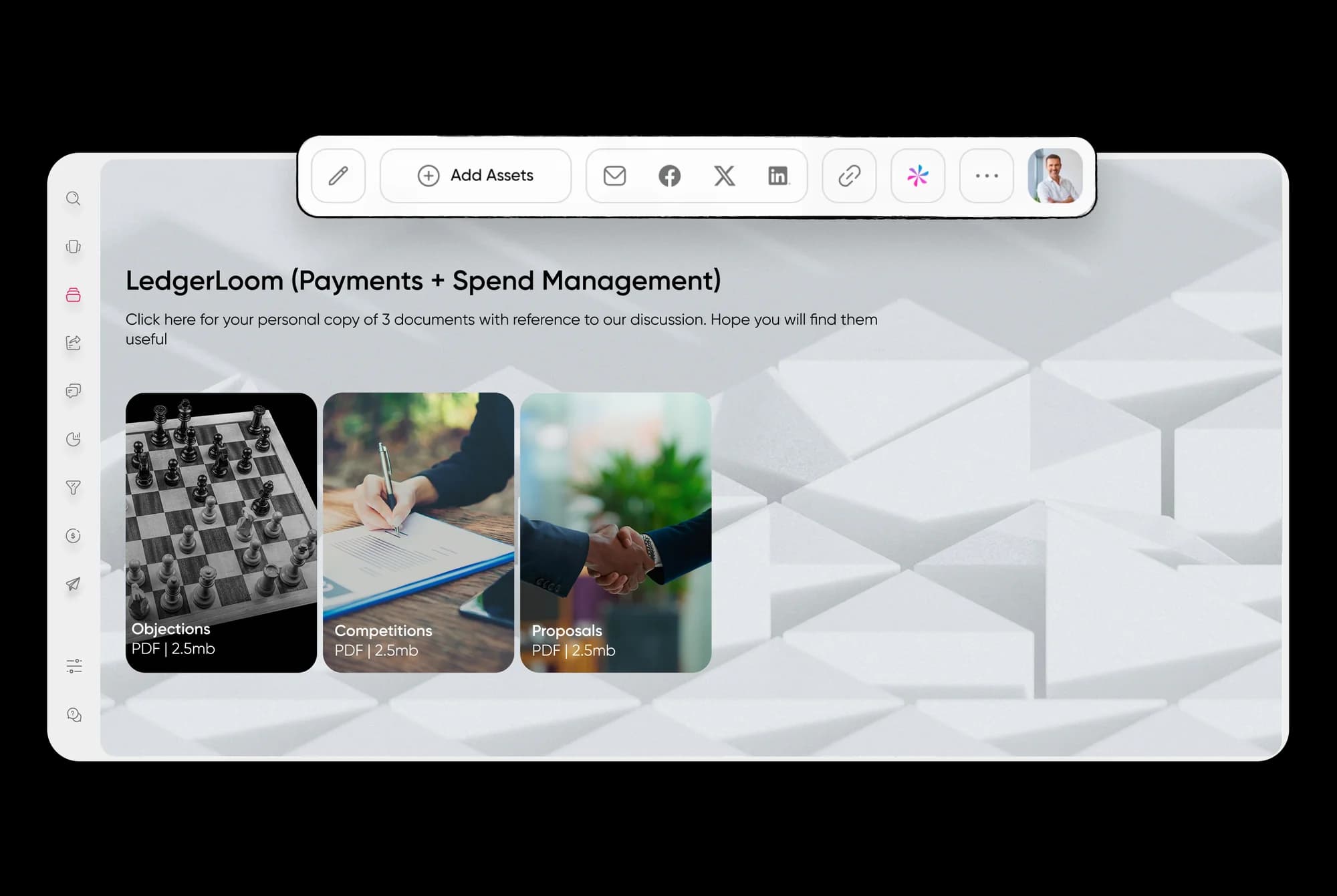Open the Objections PDF card
This screenshot has width=1337, height=896.
[x=221, y=533]
